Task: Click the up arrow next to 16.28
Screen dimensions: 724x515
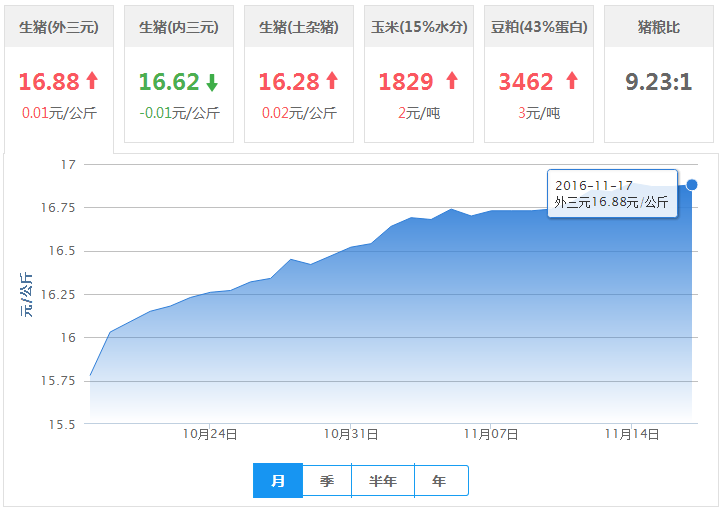Action: coord(332,81)
